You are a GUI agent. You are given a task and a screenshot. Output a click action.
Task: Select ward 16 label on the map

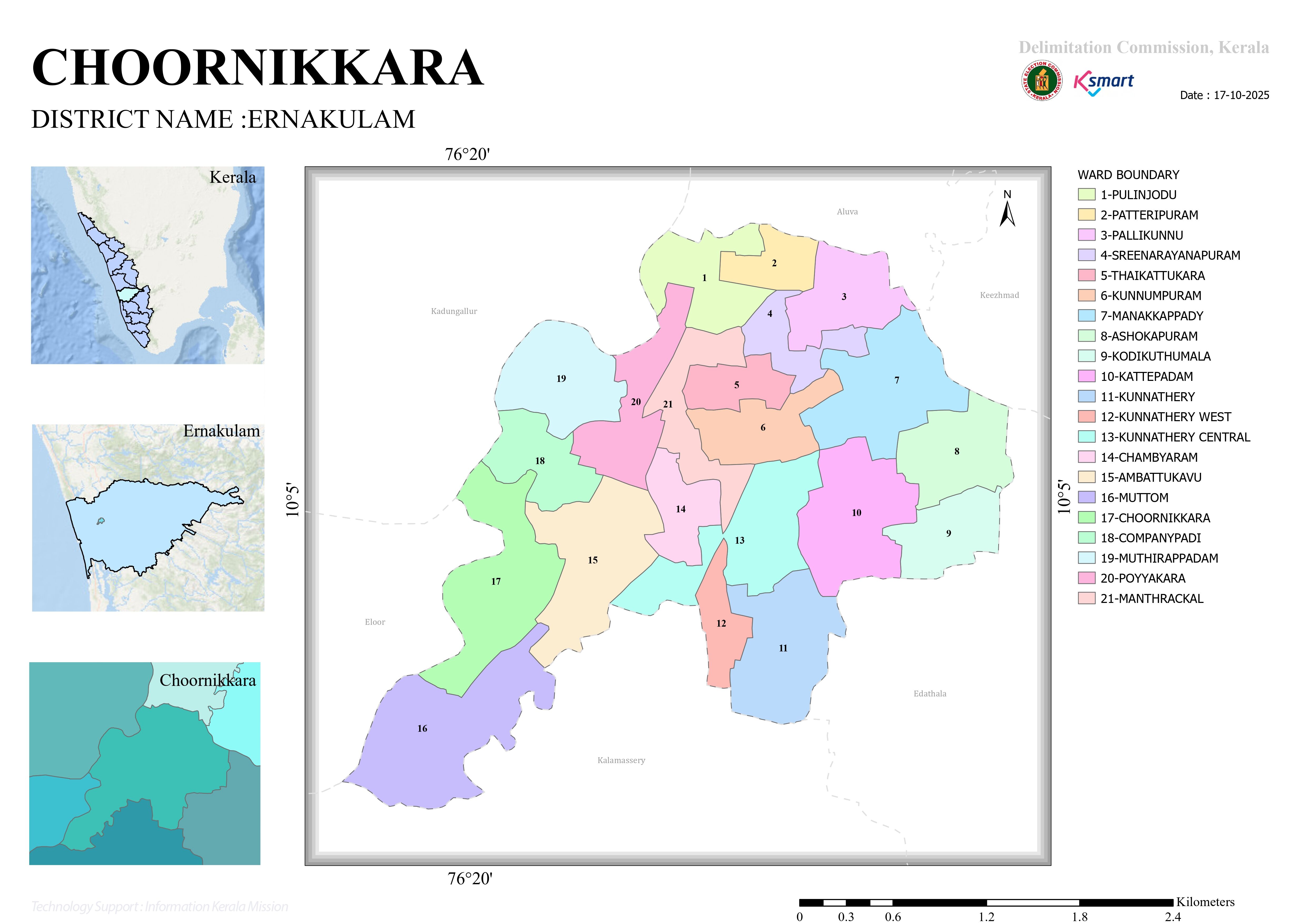(422, 728)
